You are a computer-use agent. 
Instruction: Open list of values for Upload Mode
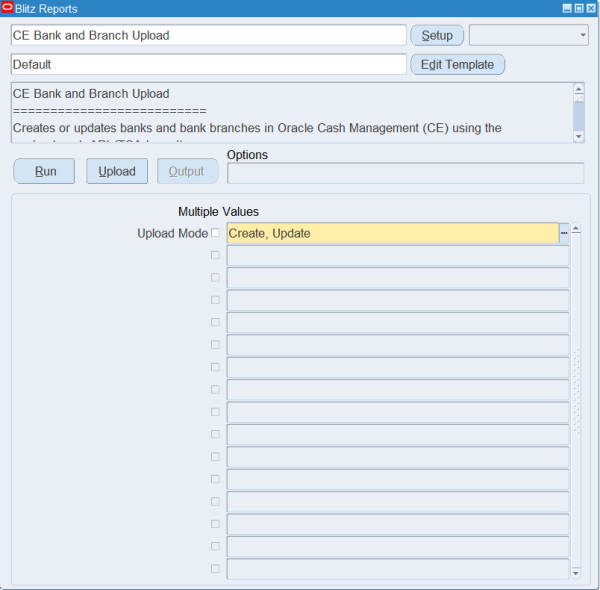point(564,233)
